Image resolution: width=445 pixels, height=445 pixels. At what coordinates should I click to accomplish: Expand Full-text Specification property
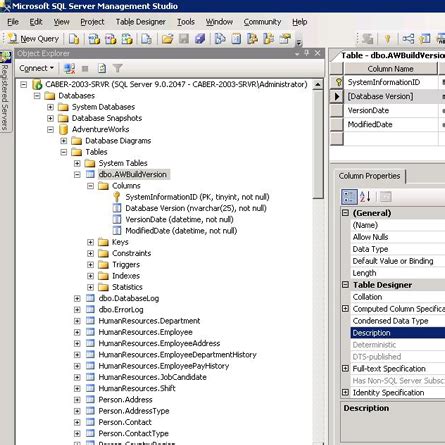point(346,368)
